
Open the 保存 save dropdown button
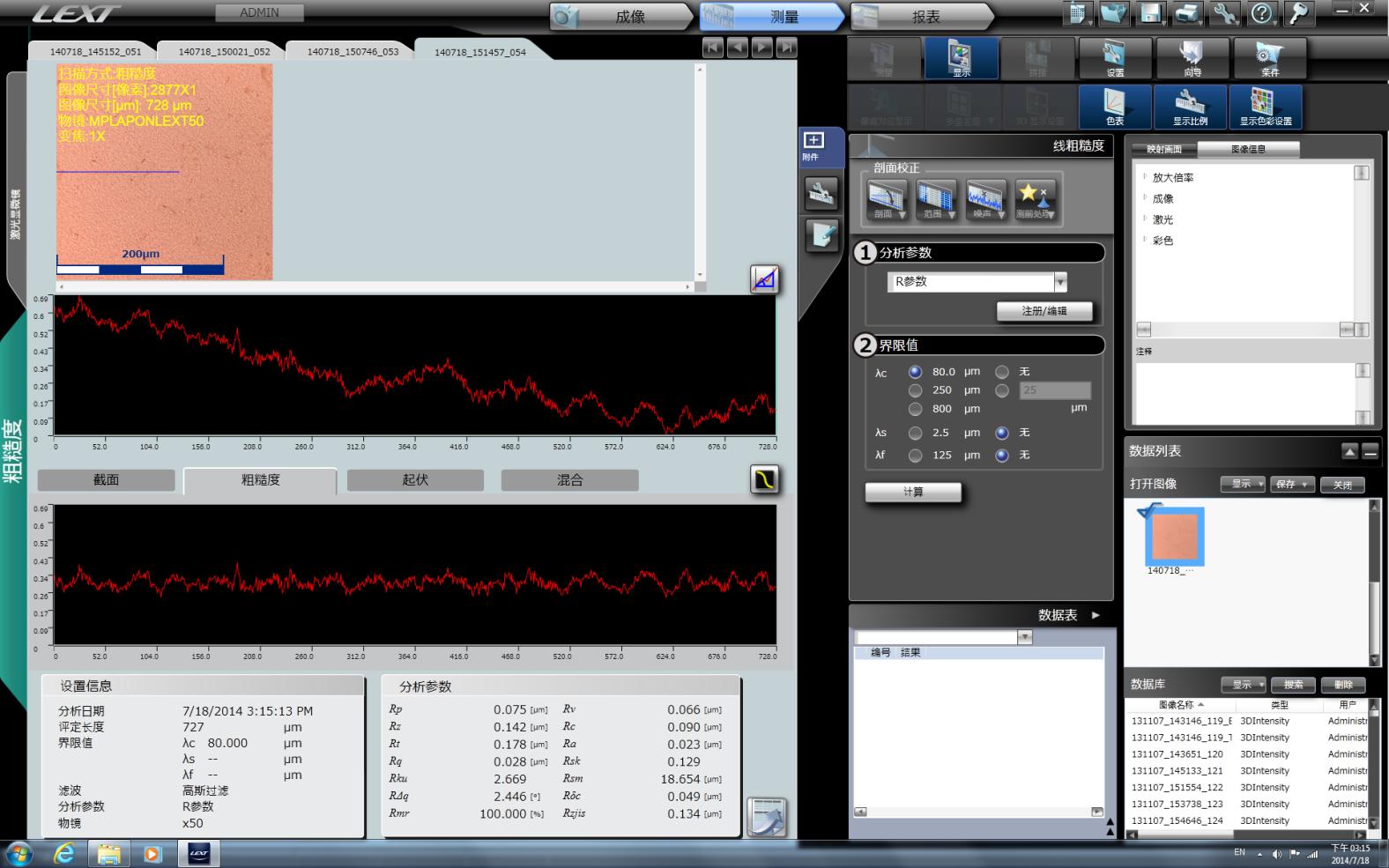[x=1293, y=485]
